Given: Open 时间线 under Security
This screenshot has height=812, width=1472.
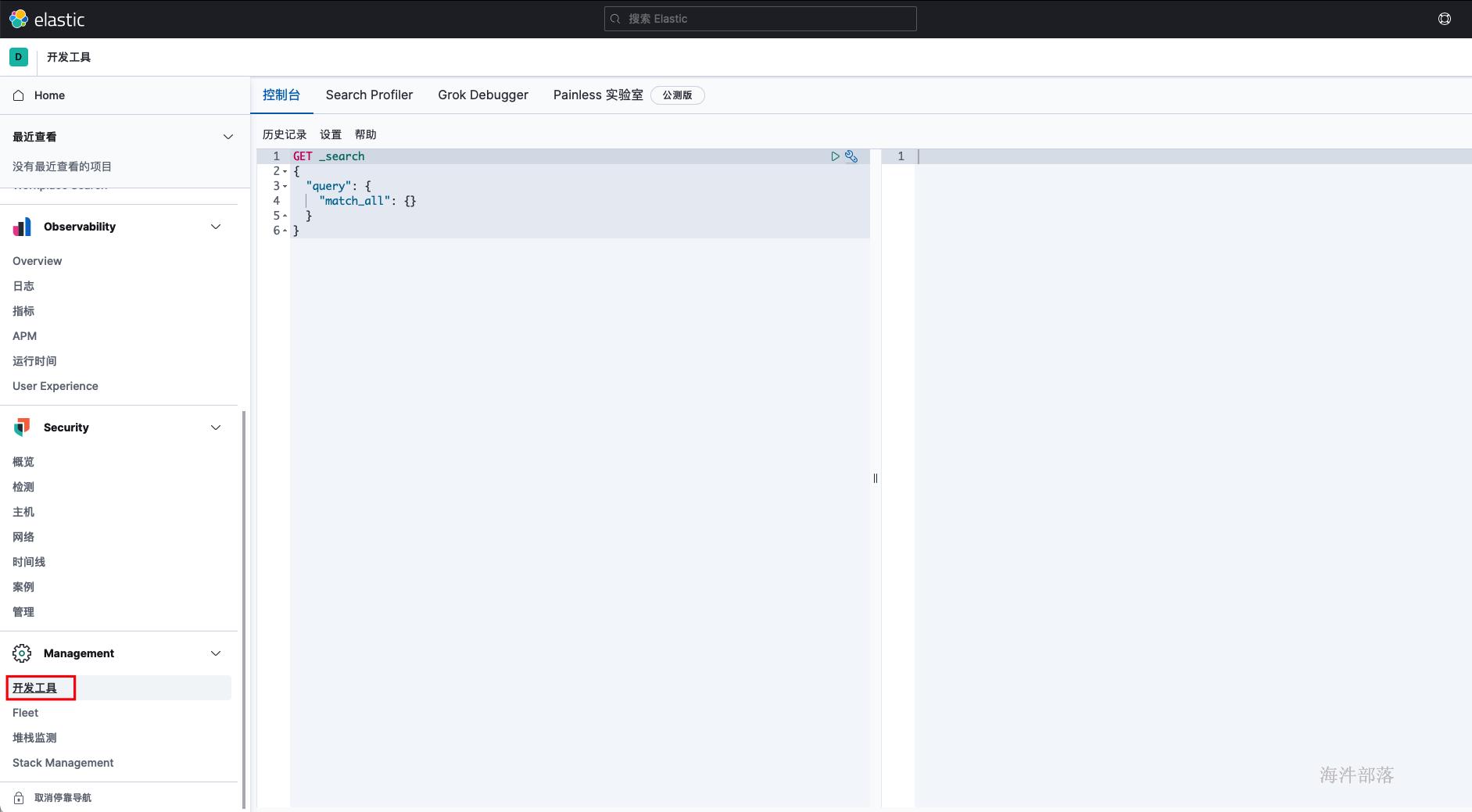Looking at the screenshot, I should 29,562.
